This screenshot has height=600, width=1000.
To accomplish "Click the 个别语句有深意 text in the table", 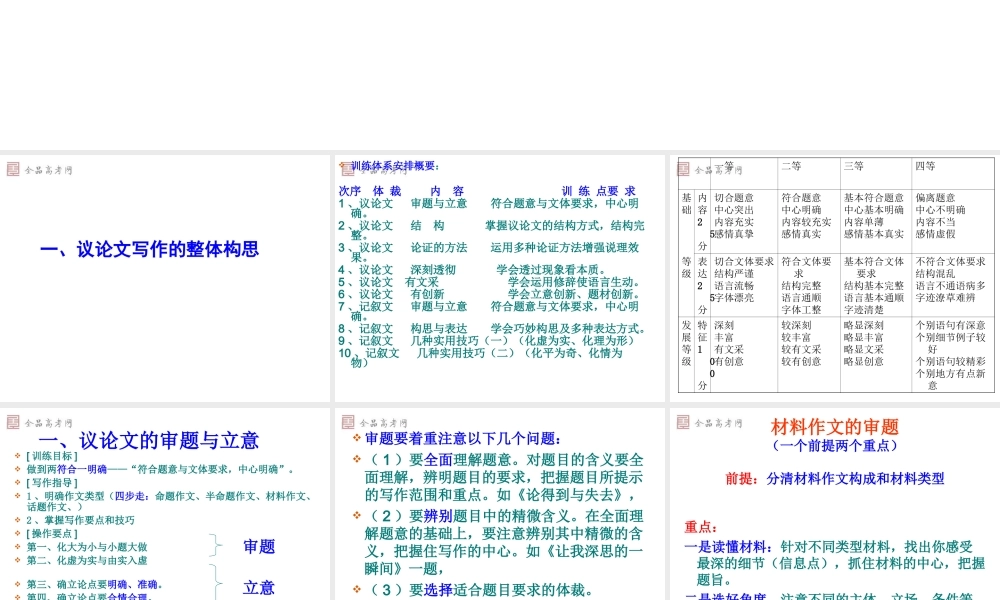I will click(x=950, y=325).
